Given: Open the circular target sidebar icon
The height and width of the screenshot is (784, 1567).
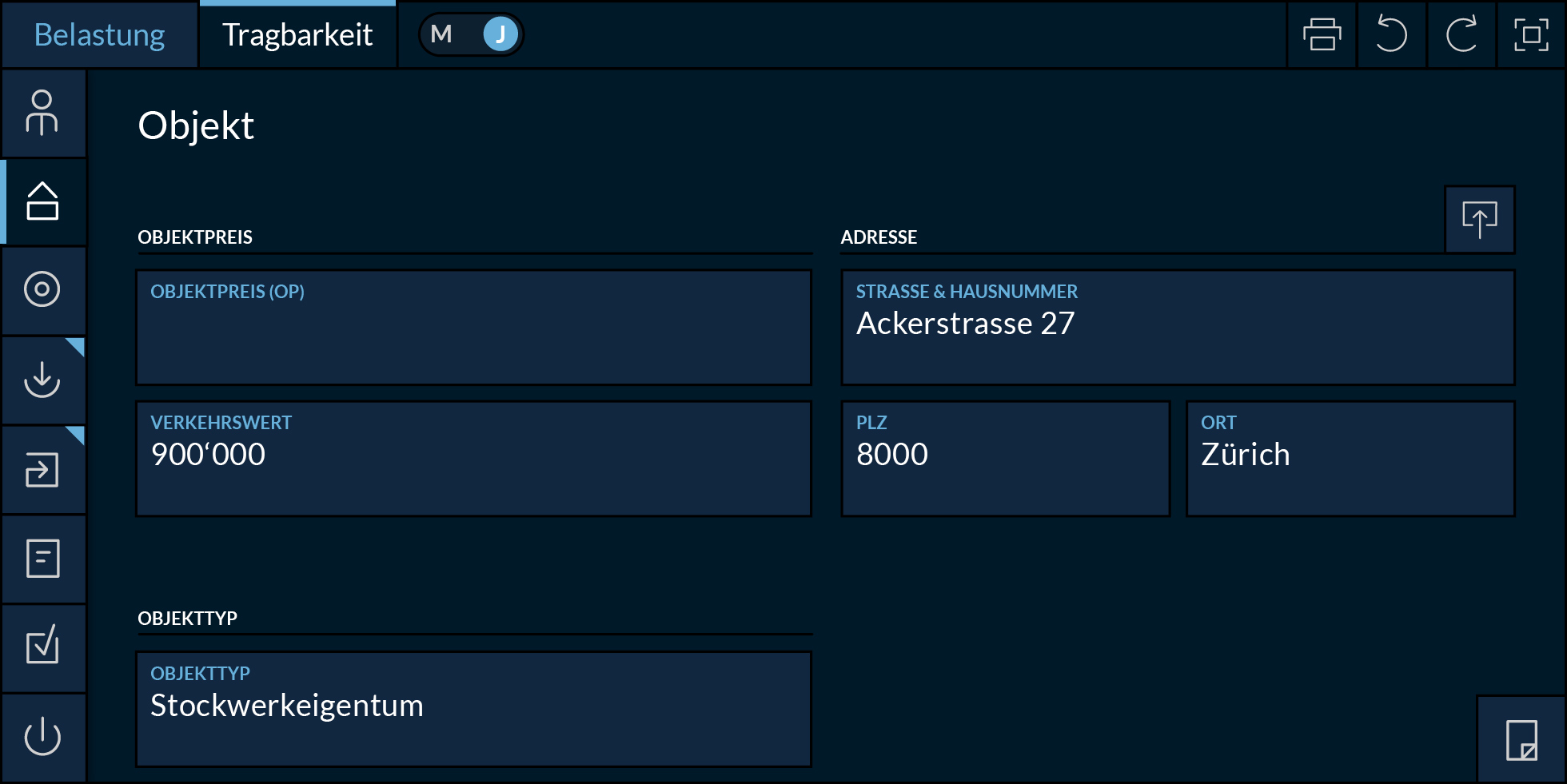Looking at the screenshot, I should pos(42,290).
